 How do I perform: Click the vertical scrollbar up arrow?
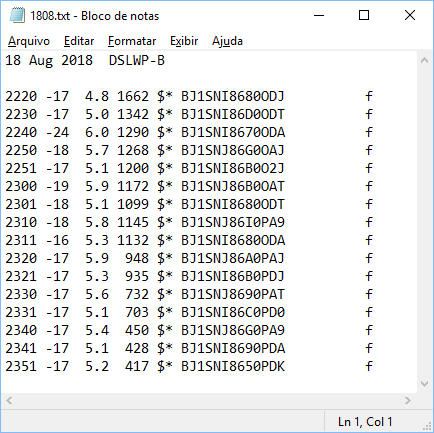click(x=424, y=60)
